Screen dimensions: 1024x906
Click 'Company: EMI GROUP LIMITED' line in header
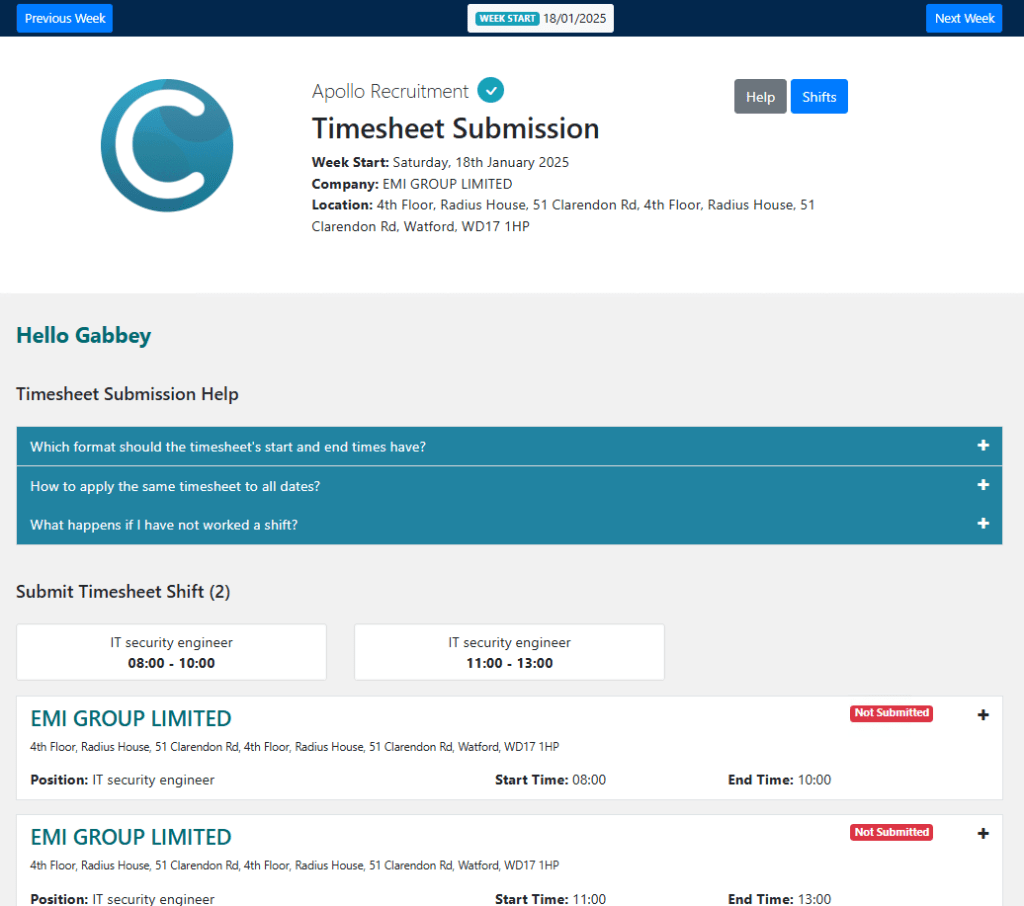coord(411,184)
